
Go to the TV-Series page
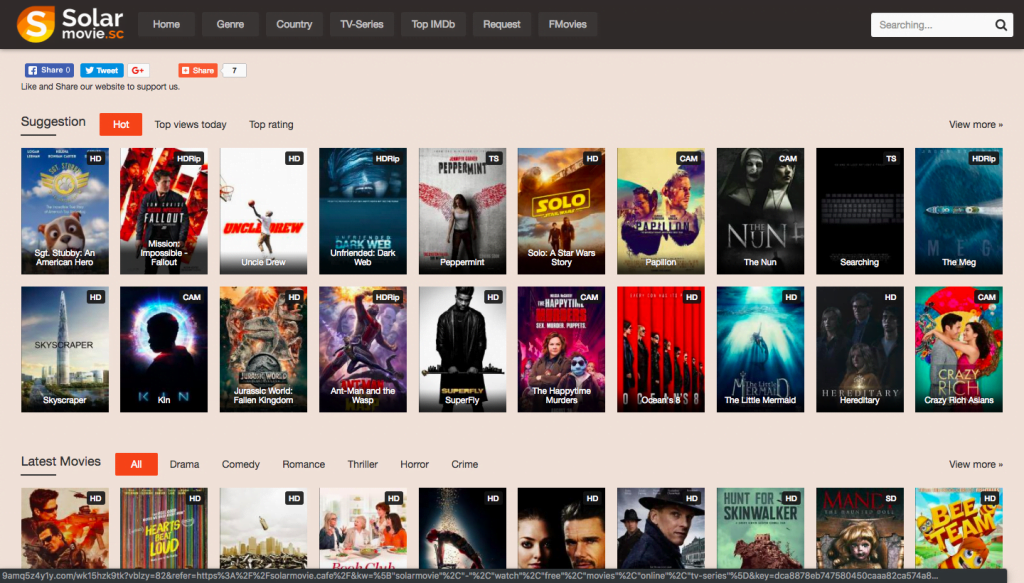(x=361, y=24)
